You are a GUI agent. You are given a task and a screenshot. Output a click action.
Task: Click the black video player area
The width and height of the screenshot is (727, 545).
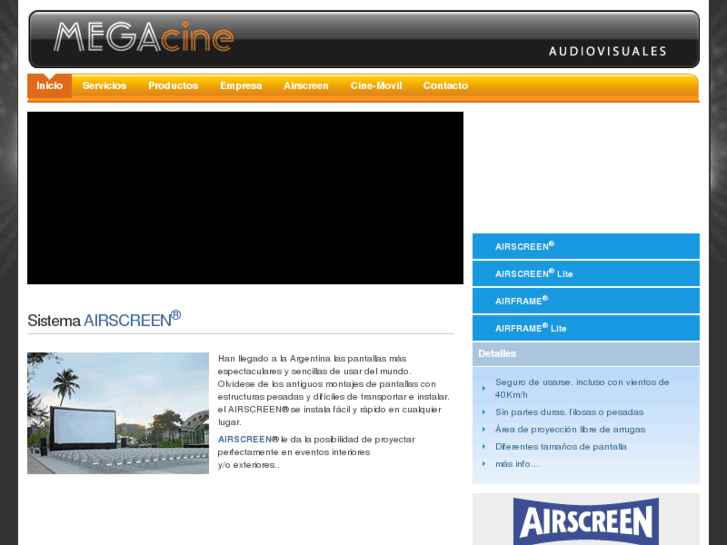point(245,198)
